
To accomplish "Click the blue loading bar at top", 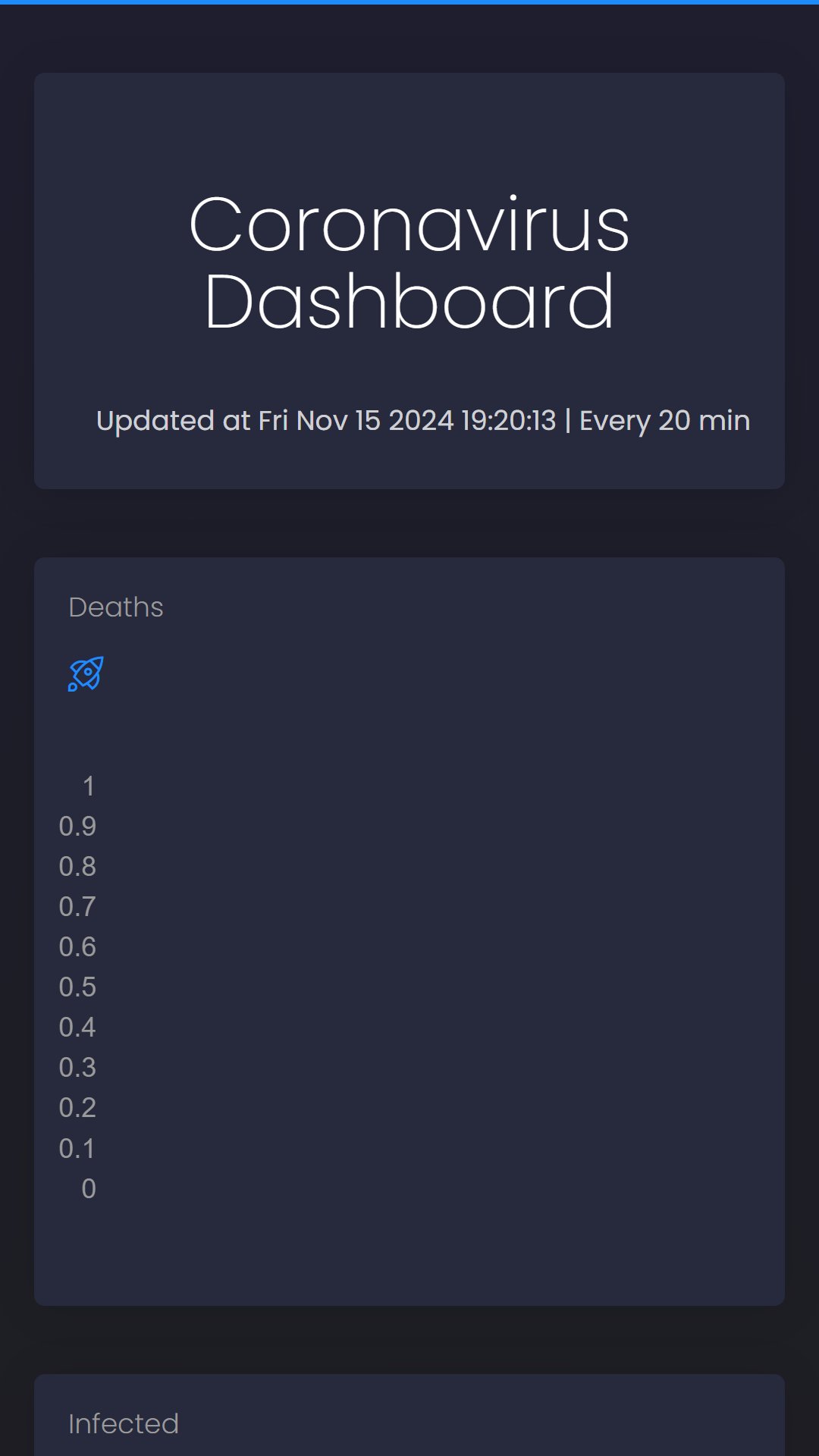I will 409,2.
